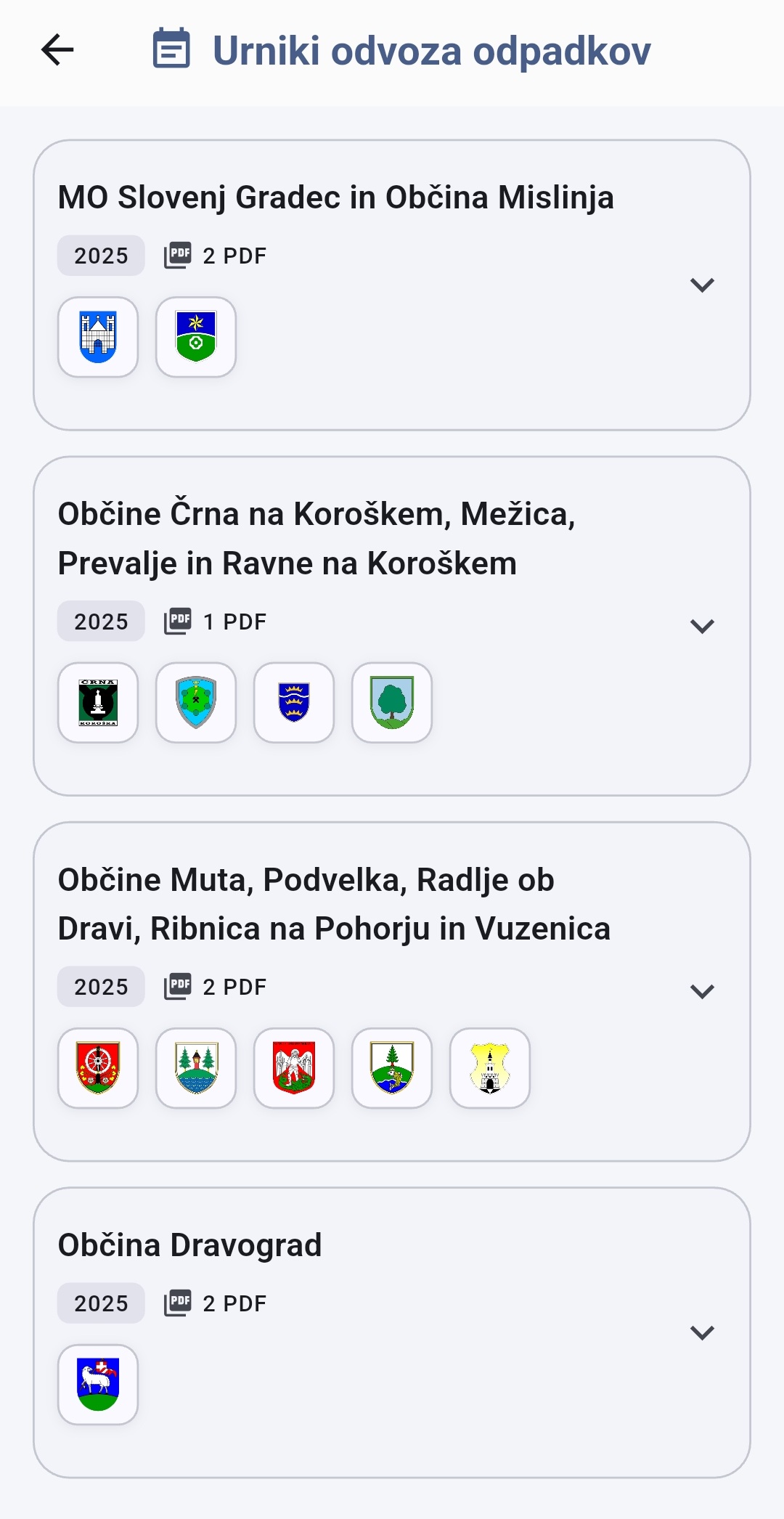Expand the Črna na Koroškem schedule card
Image resolution: width=784 pixels, height=1519 pixels.
tap(702, 626)
